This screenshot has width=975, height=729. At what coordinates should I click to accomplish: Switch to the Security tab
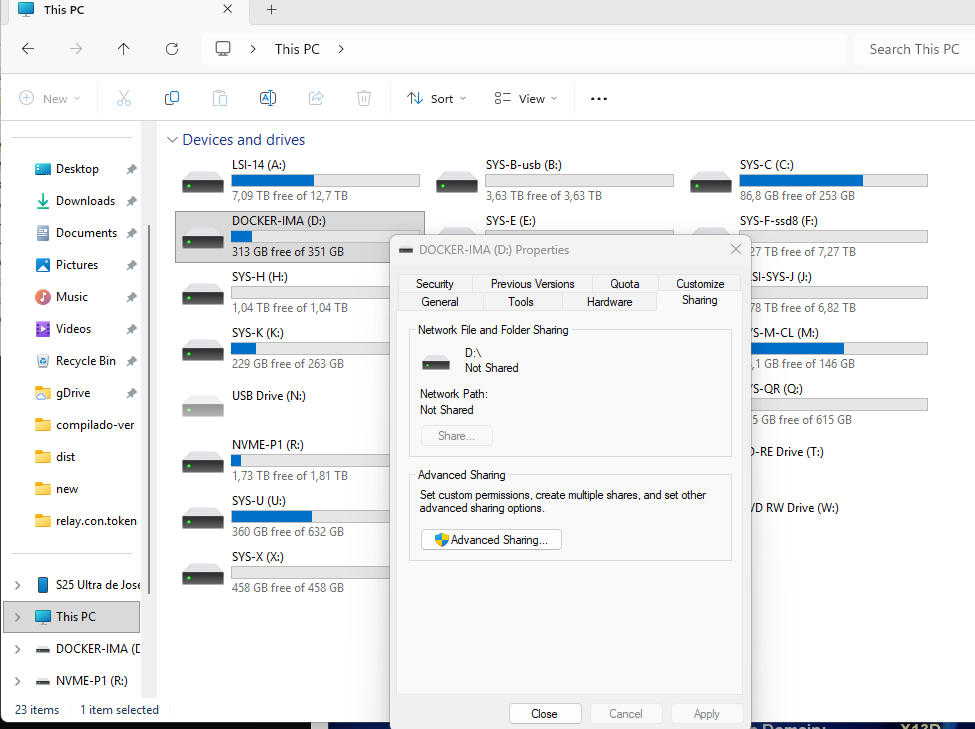click(x=435, y=284)
